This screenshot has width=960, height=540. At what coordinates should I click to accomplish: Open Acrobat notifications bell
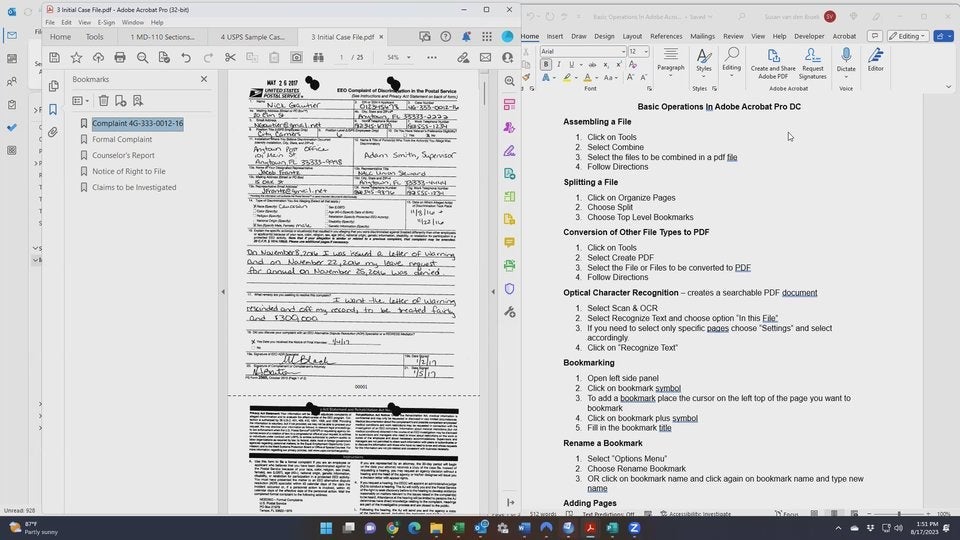466,37
